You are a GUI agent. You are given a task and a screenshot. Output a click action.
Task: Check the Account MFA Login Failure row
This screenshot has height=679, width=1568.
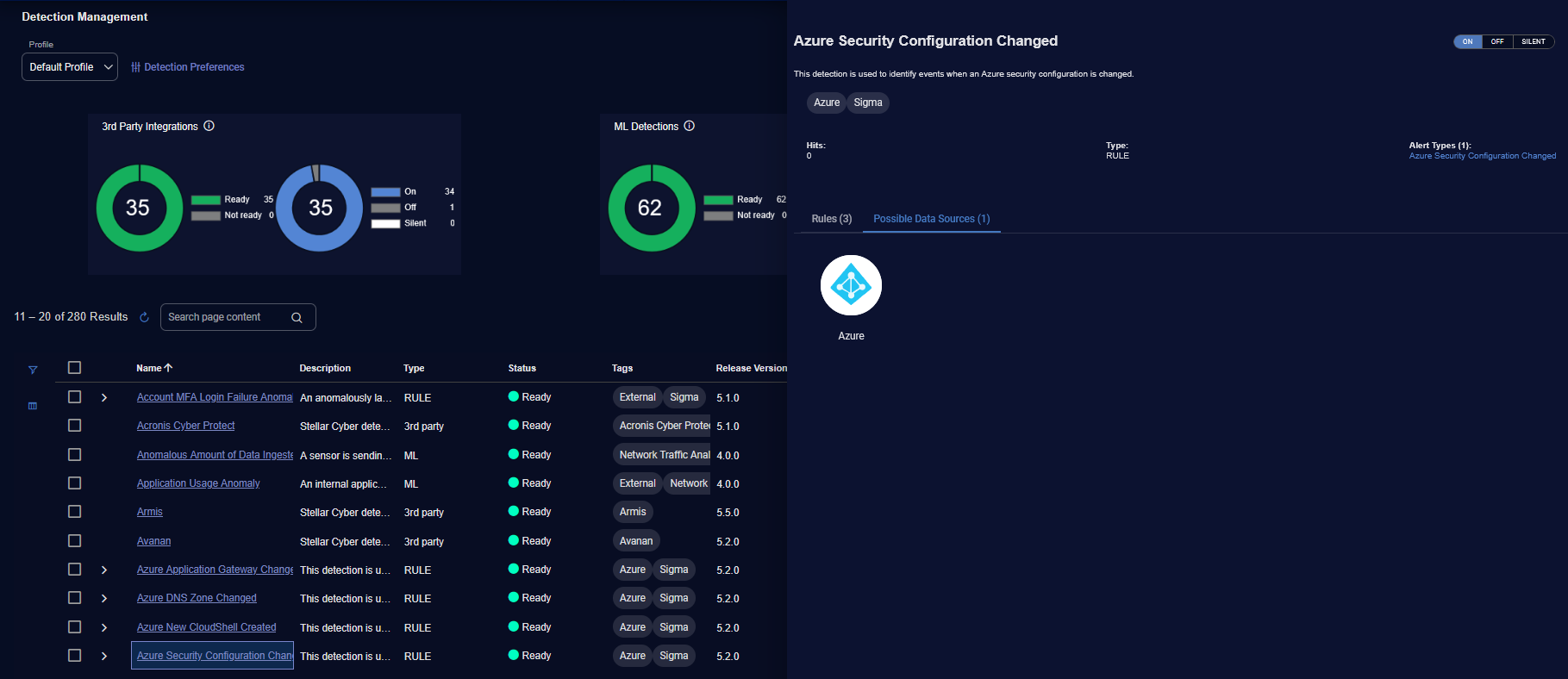(x=75, y=397)
